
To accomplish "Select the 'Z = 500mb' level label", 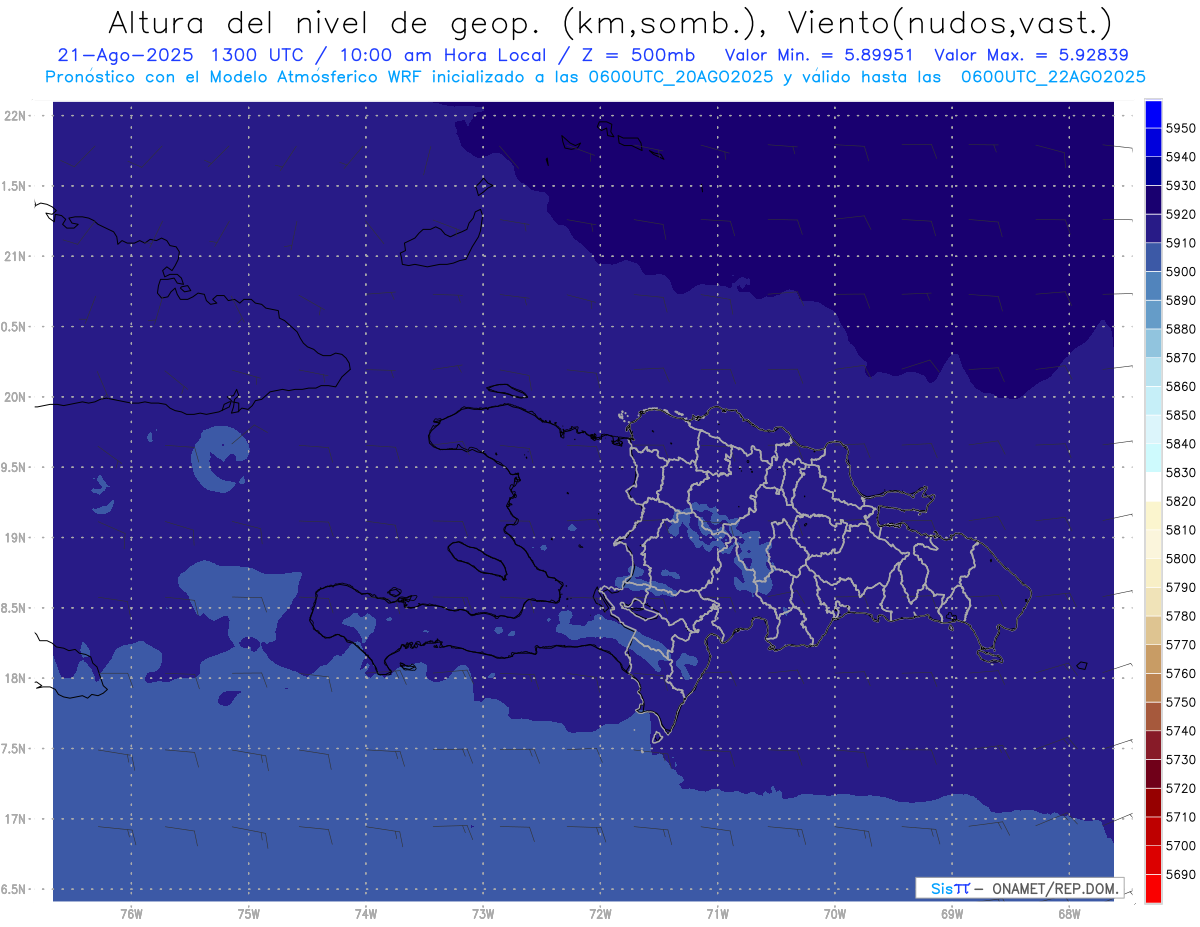I will point(640,55).
